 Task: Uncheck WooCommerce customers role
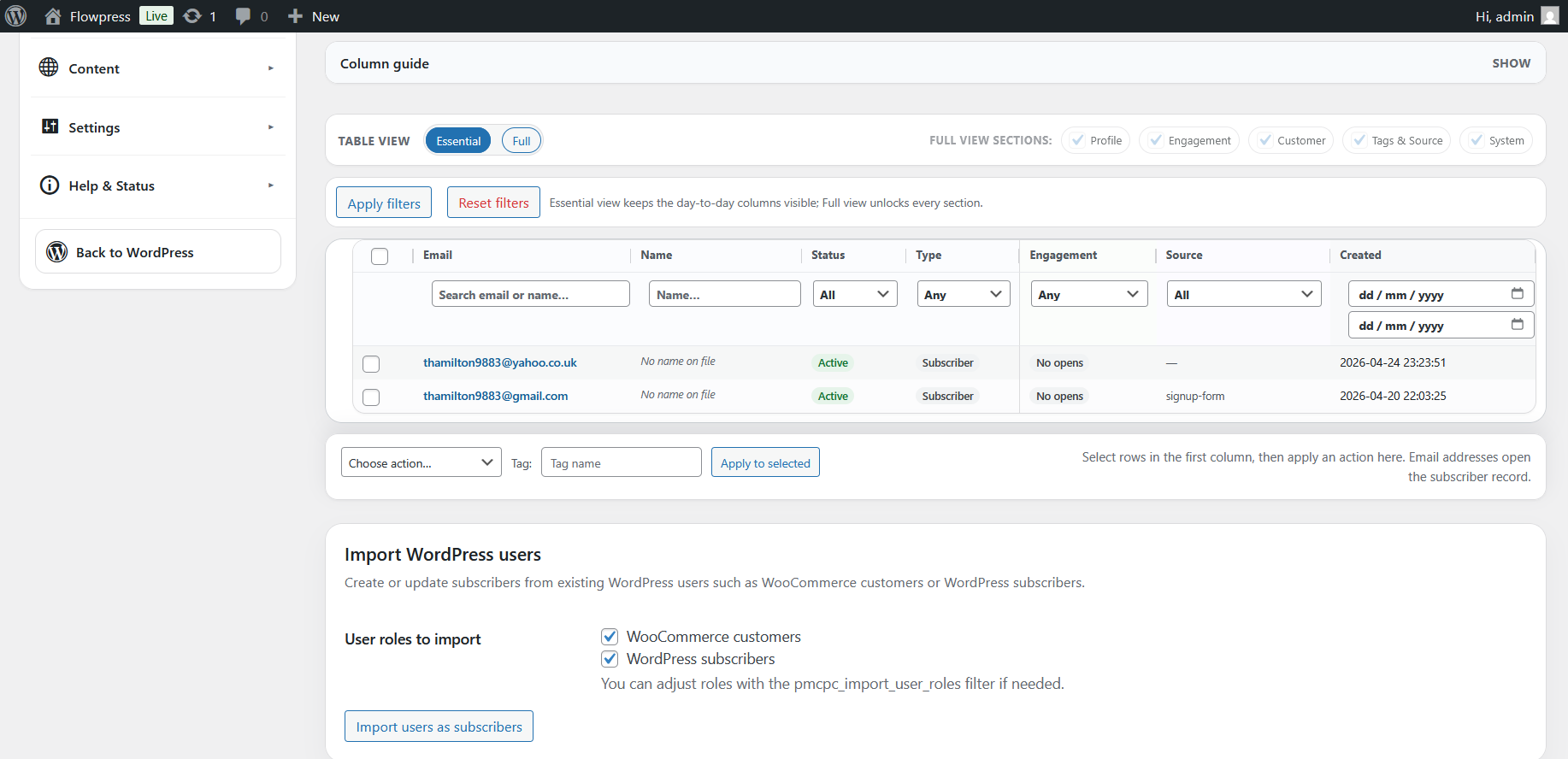pyautogui.click(x=610, y=637)
